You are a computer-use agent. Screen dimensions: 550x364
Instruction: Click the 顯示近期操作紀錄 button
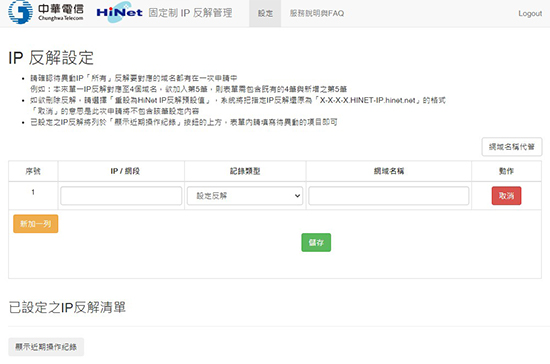pyautogui.click(x=46, y=347)
